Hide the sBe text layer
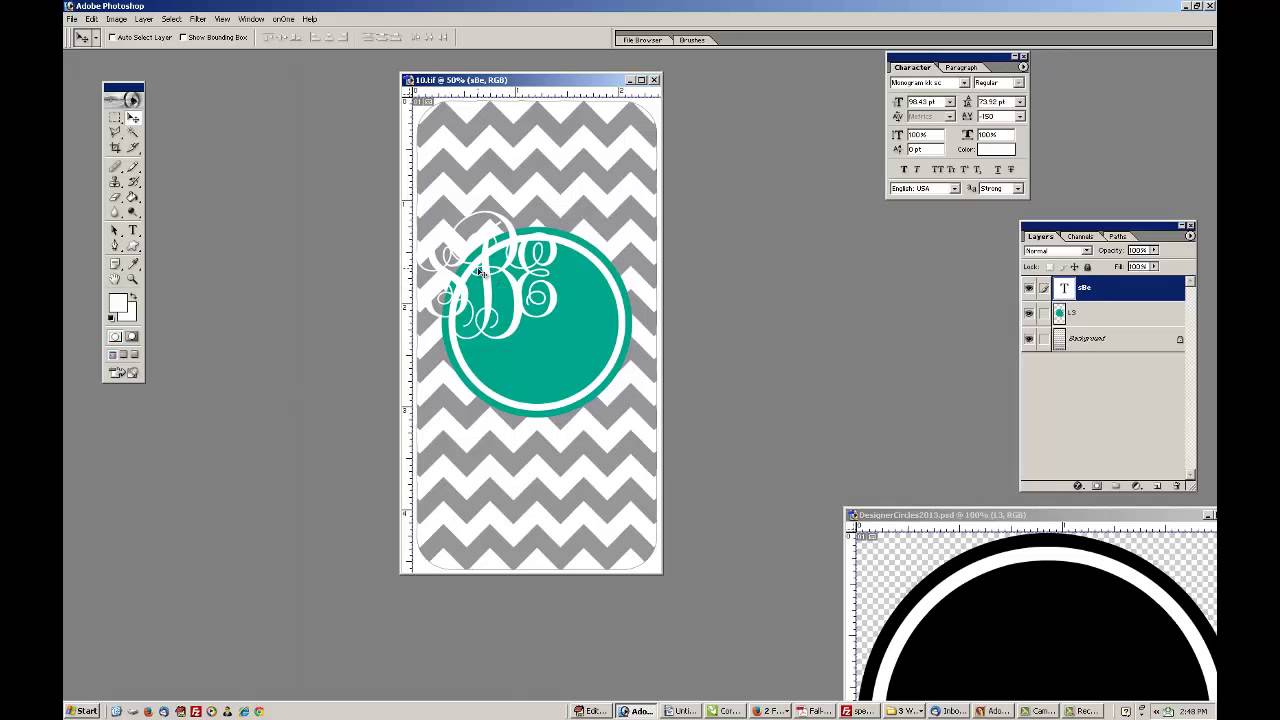Screen dimensions: 1280x720 point(1029,288)
